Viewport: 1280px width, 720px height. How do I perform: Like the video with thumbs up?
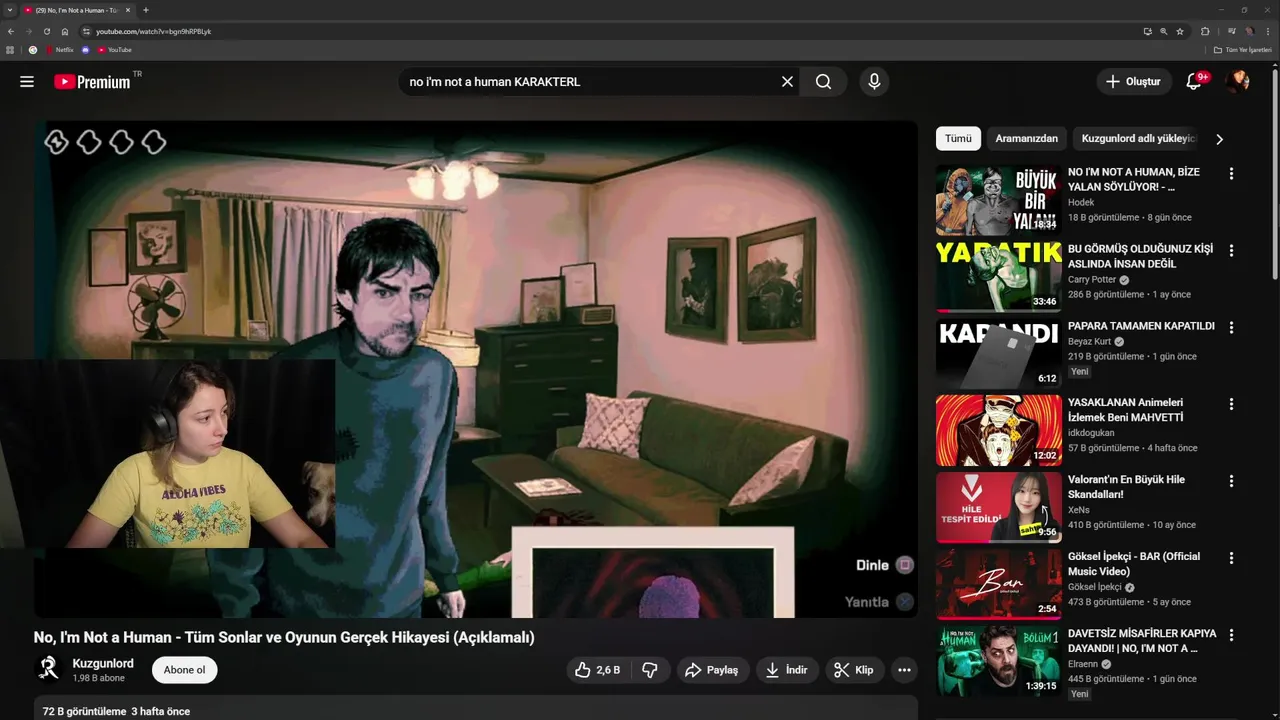[x=598, y=670]
